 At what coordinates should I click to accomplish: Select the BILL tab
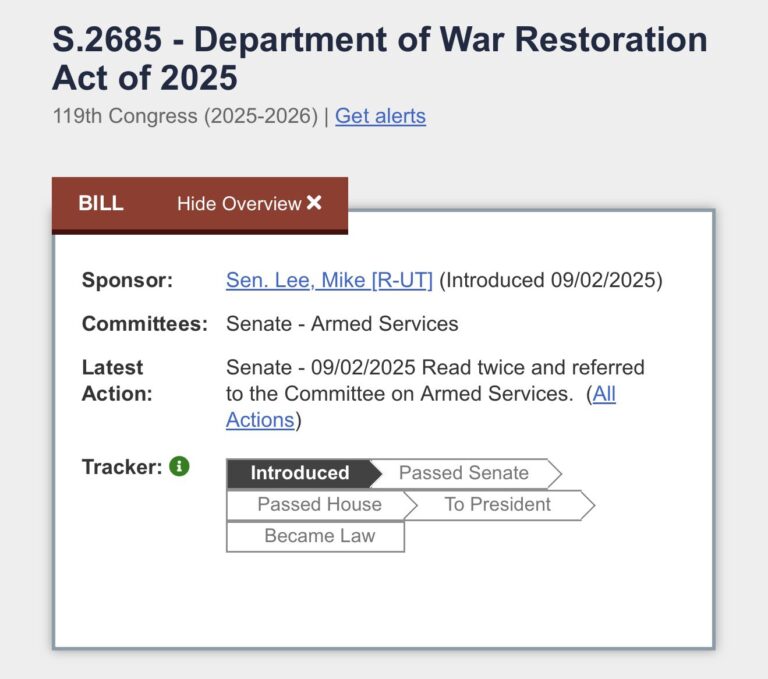click(x=101, y=203)
